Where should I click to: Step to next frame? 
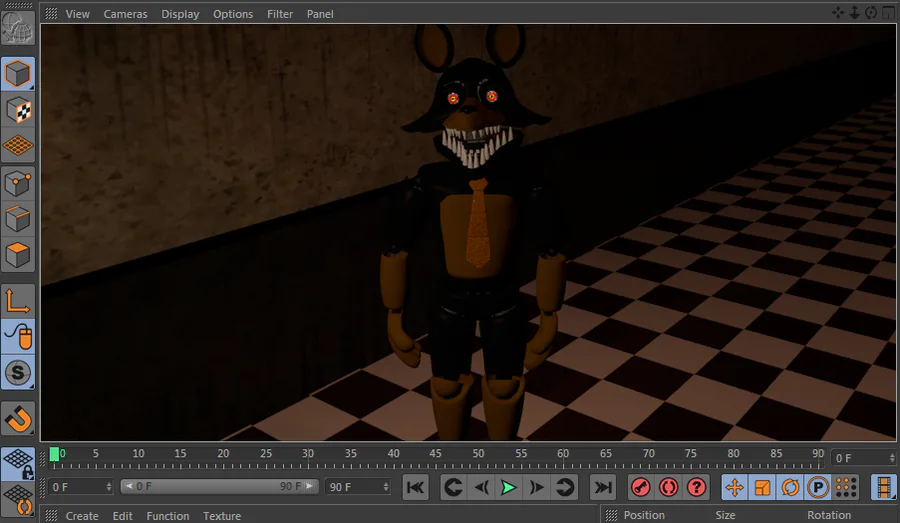click(x=537, y=487)
